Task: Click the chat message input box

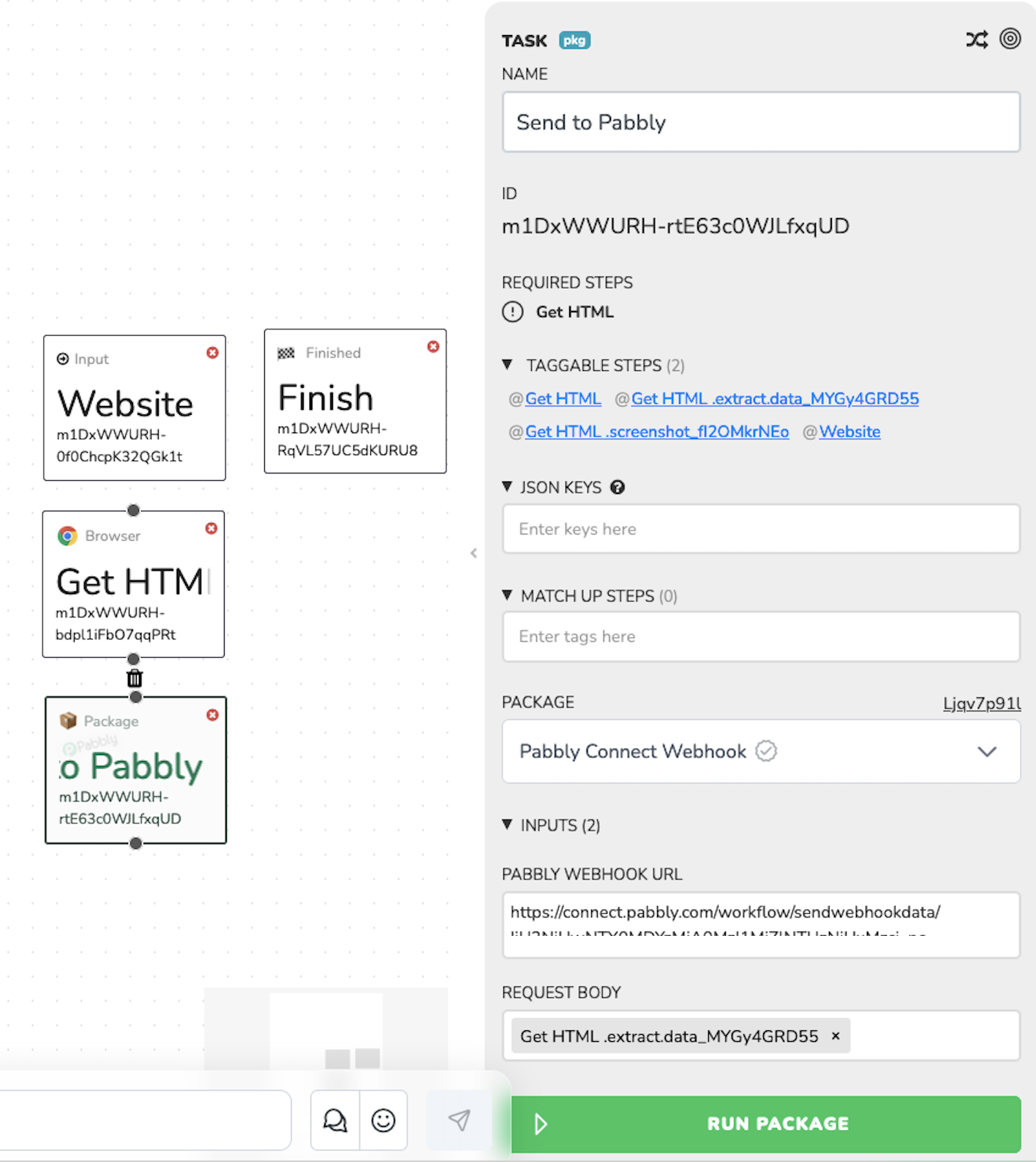Action: point(146,1120)
